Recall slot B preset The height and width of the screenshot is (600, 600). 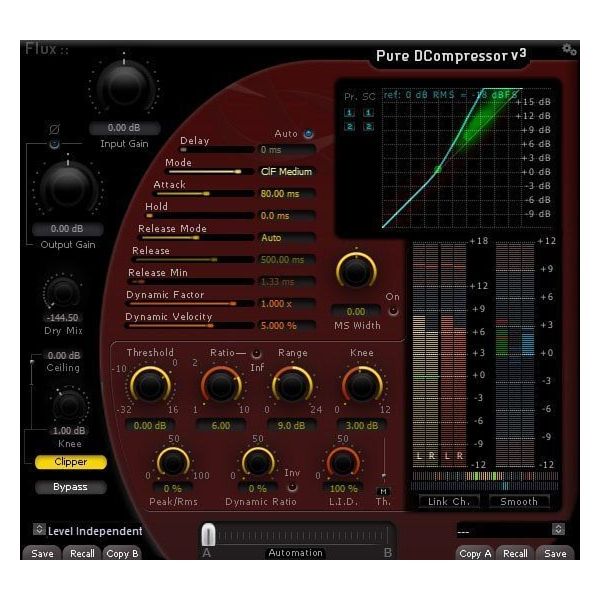(x=515, y=553)
